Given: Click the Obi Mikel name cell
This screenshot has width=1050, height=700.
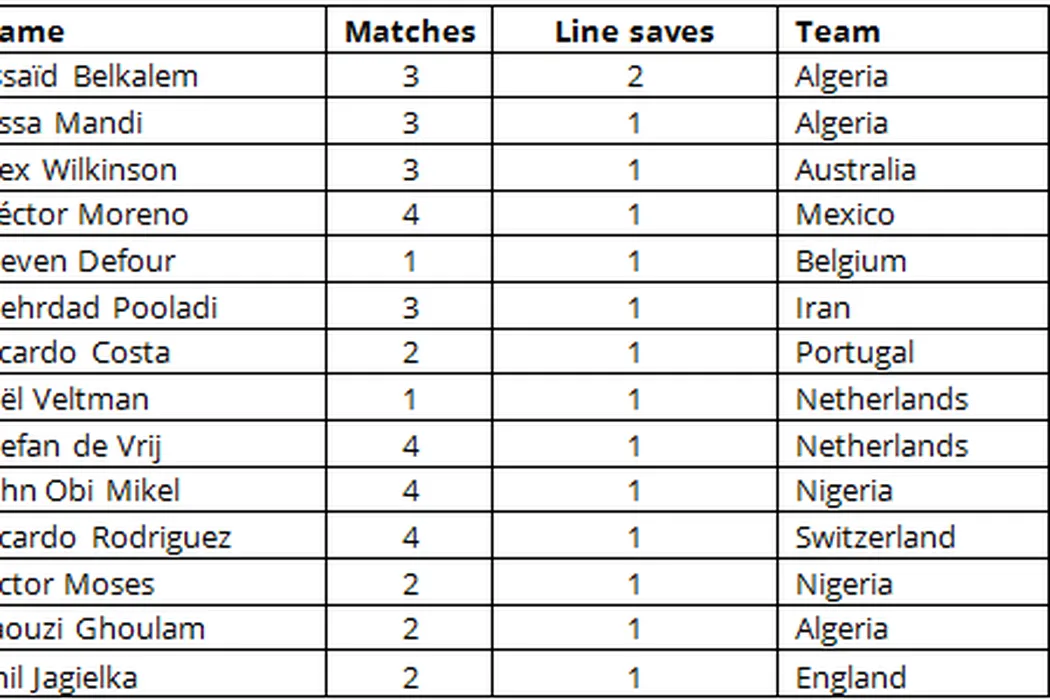Looking at the screenshot, I should [91, 490].
